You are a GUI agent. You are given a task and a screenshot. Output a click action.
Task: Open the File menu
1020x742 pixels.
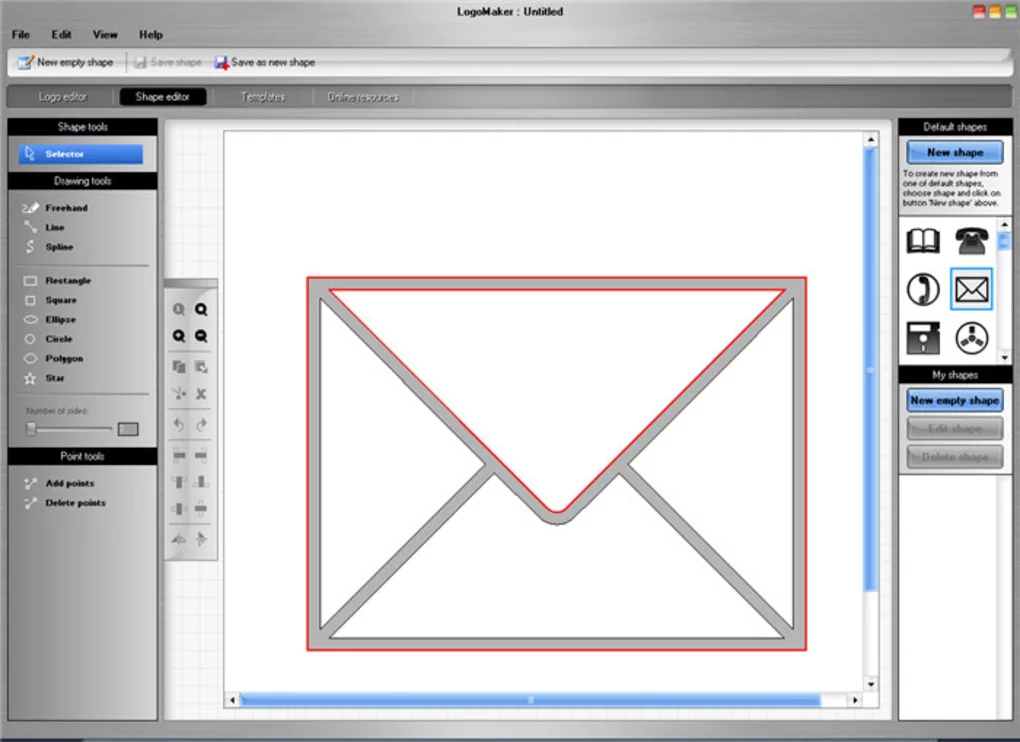(x=21, y=34)
